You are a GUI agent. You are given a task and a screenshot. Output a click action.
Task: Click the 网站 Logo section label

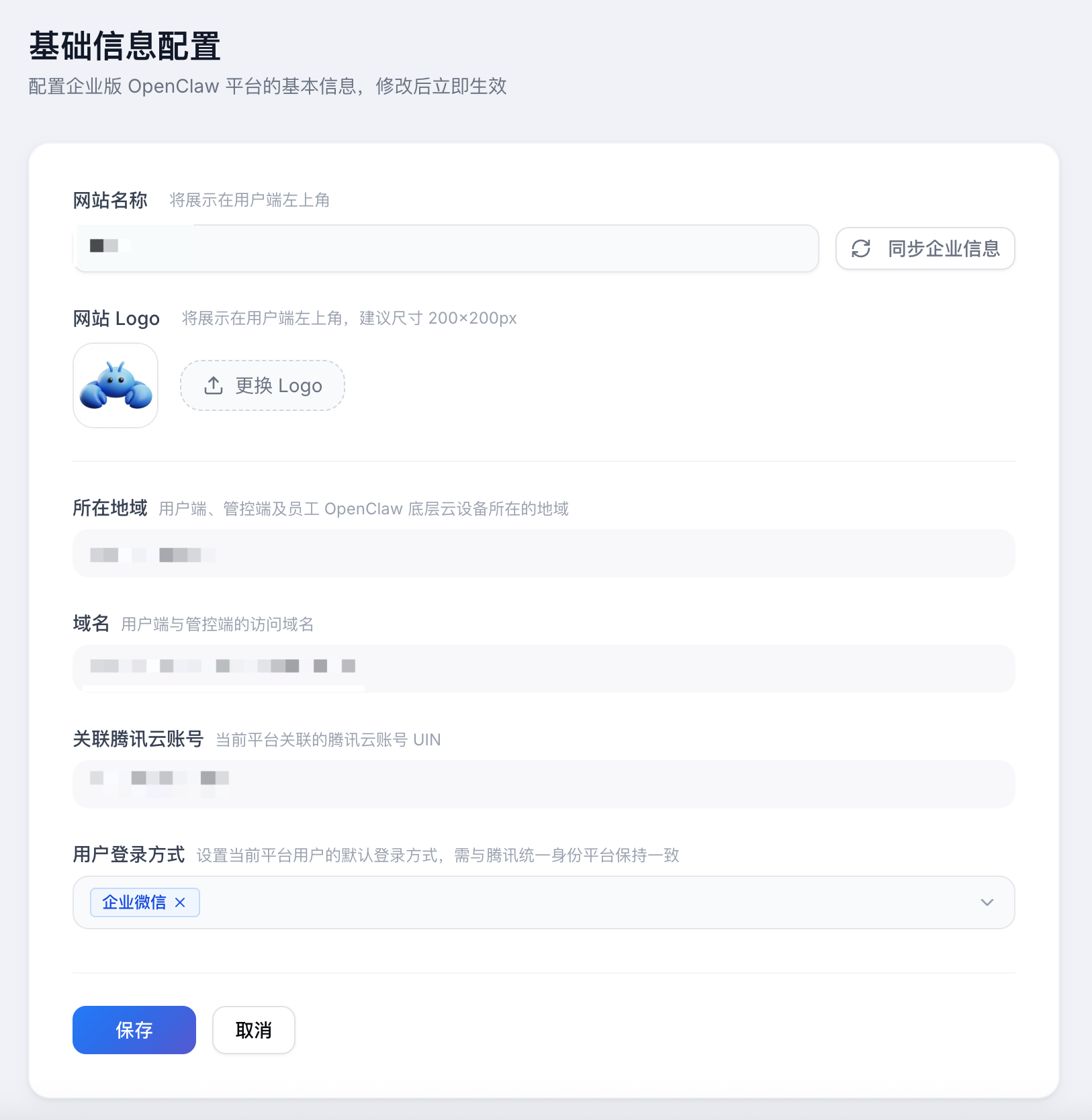pyautogui.click(x=116, y=318)
